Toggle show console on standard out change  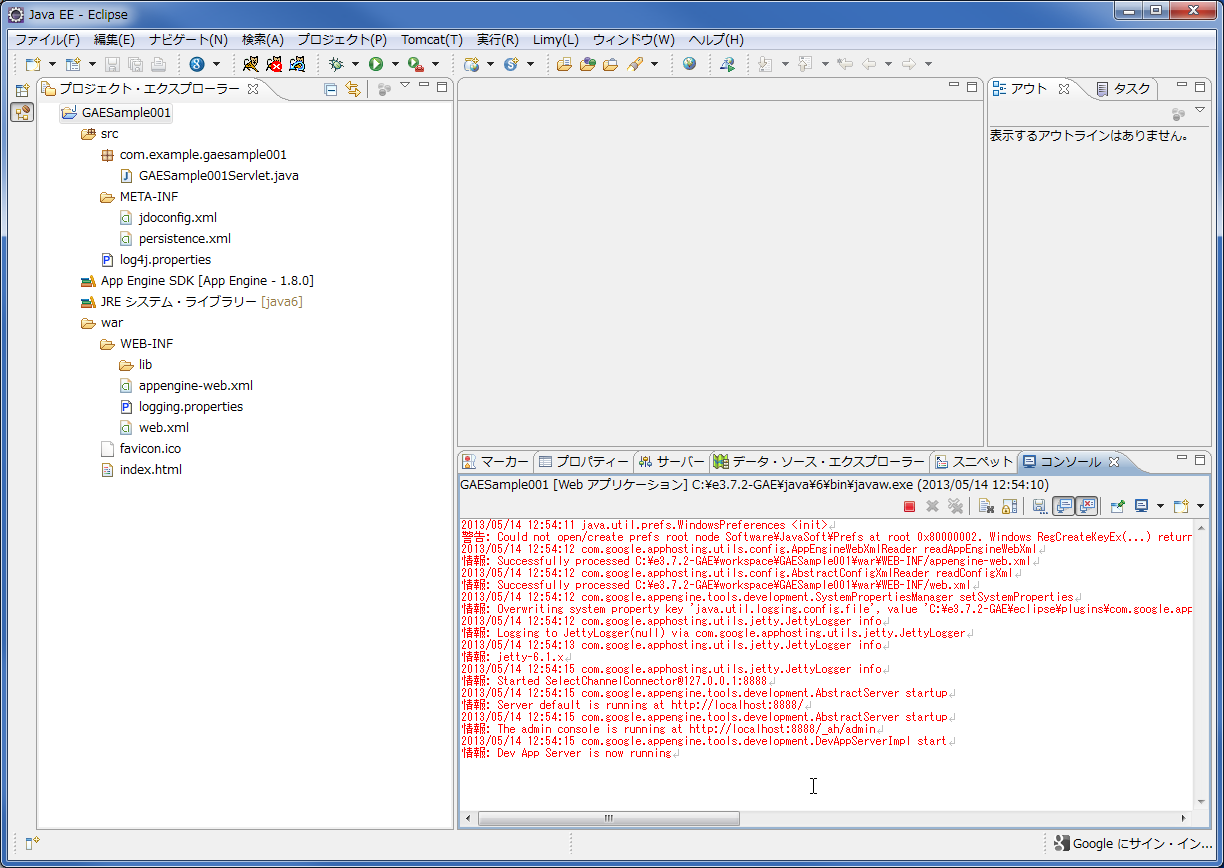coord(1063,507)
